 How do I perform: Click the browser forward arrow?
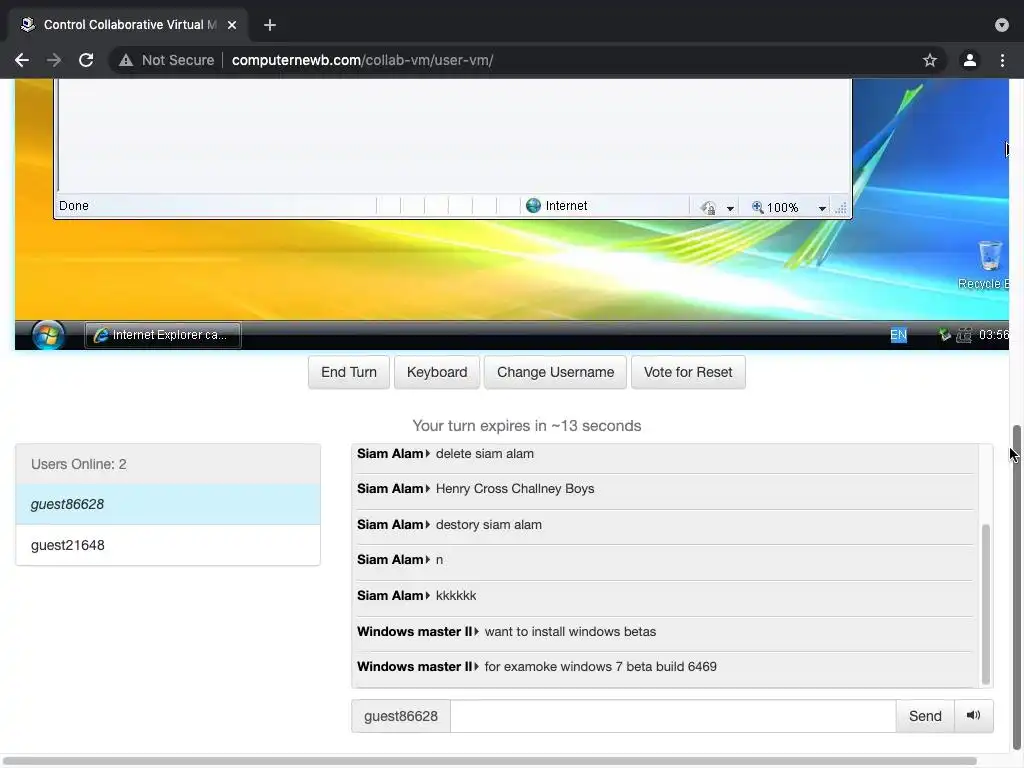coord(54,60)
